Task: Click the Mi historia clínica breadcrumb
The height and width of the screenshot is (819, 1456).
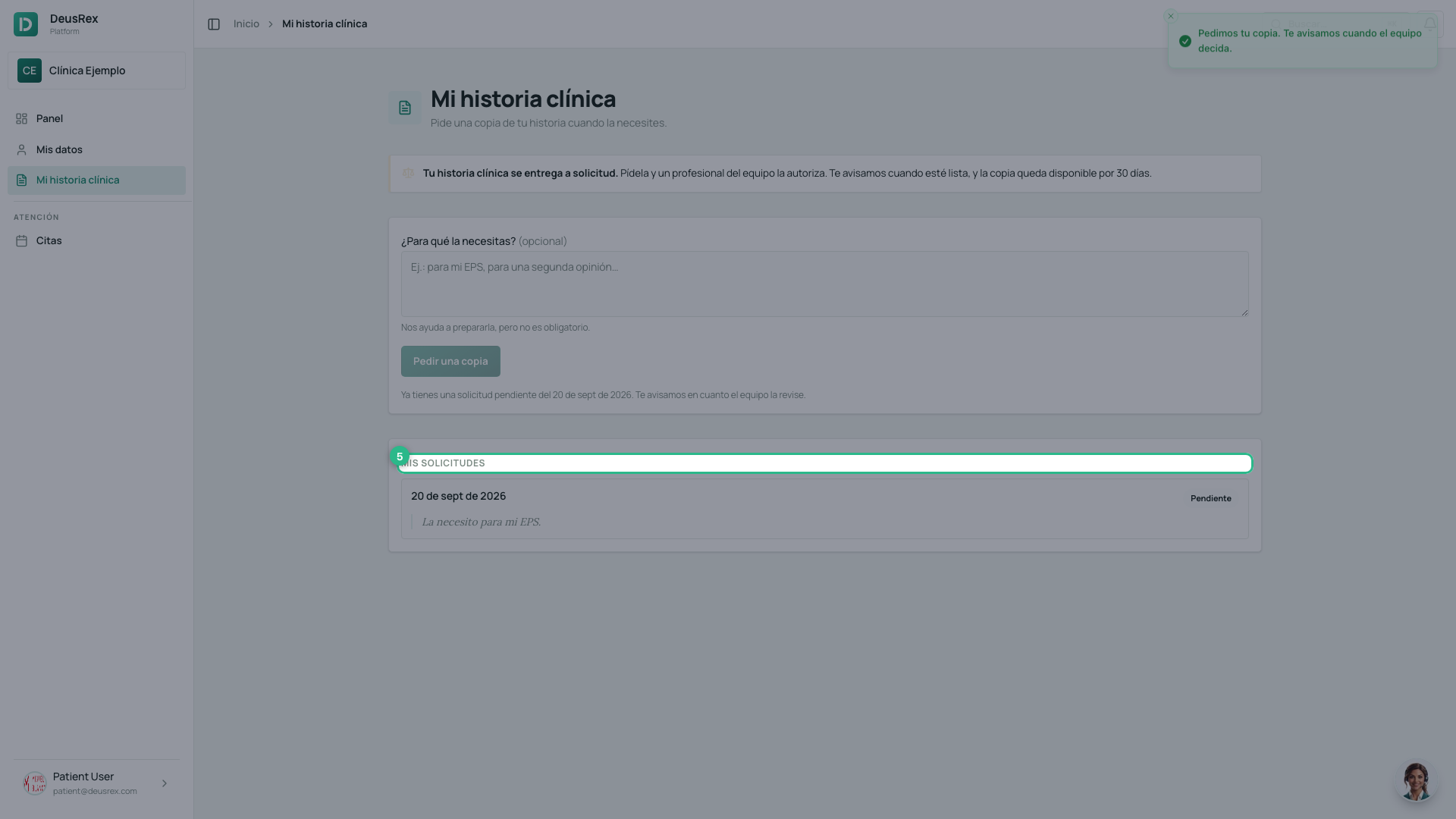Action: pos(325,24)
